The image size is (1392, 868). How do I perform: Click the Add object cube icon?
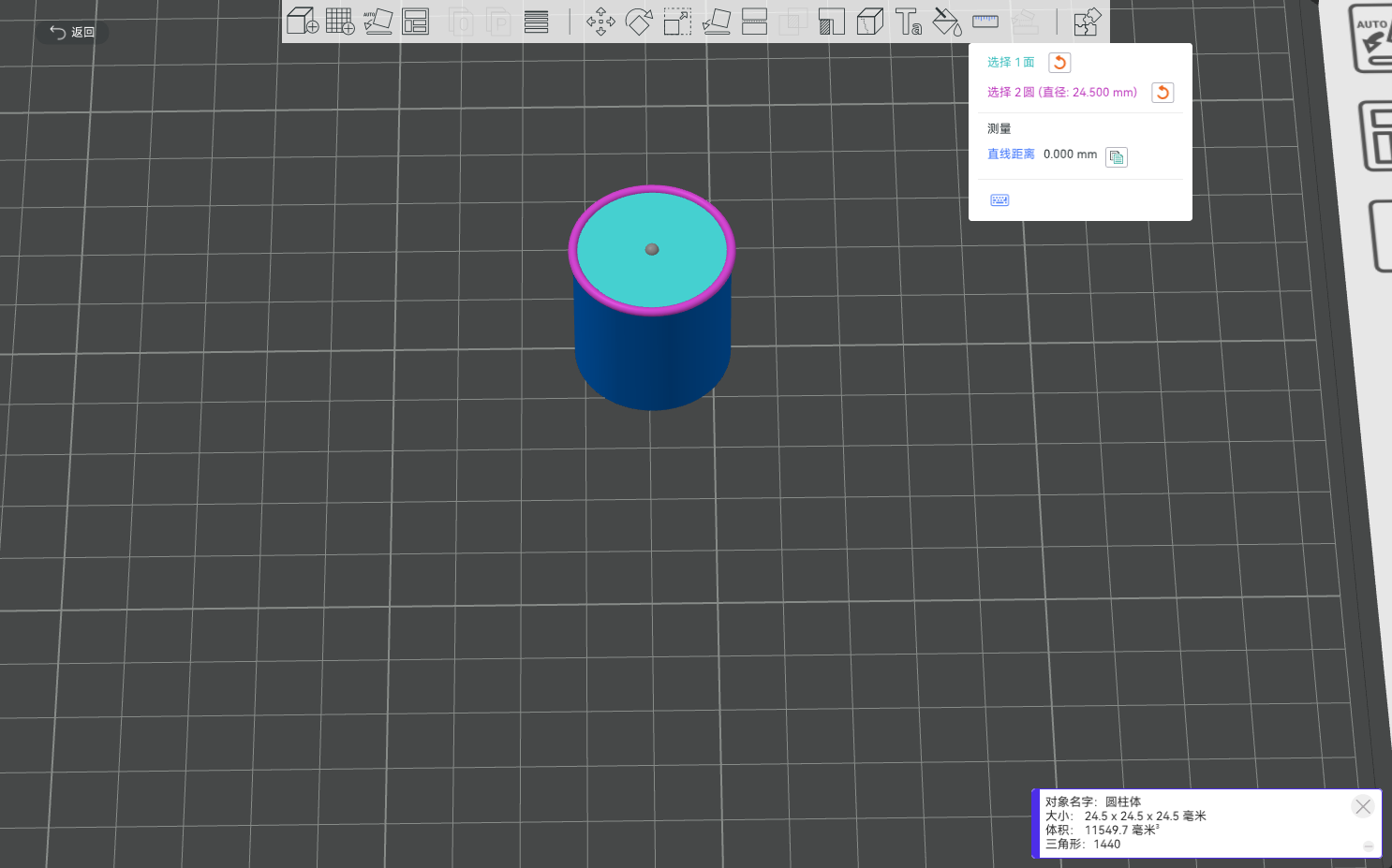302,22
